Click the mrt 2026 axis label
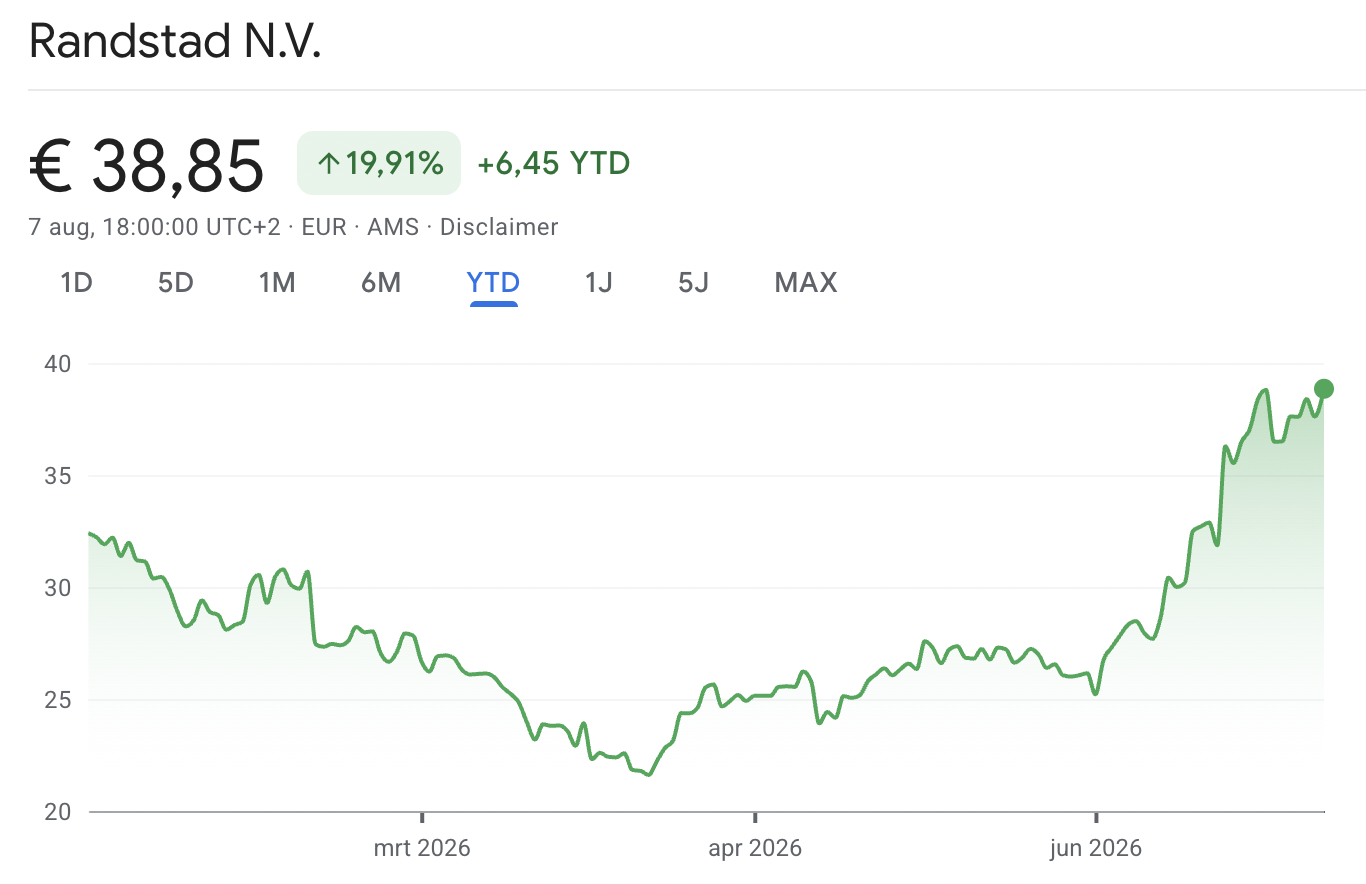Image resolution: width=1366 pixels, height=884 pixels. coord(422,849)
